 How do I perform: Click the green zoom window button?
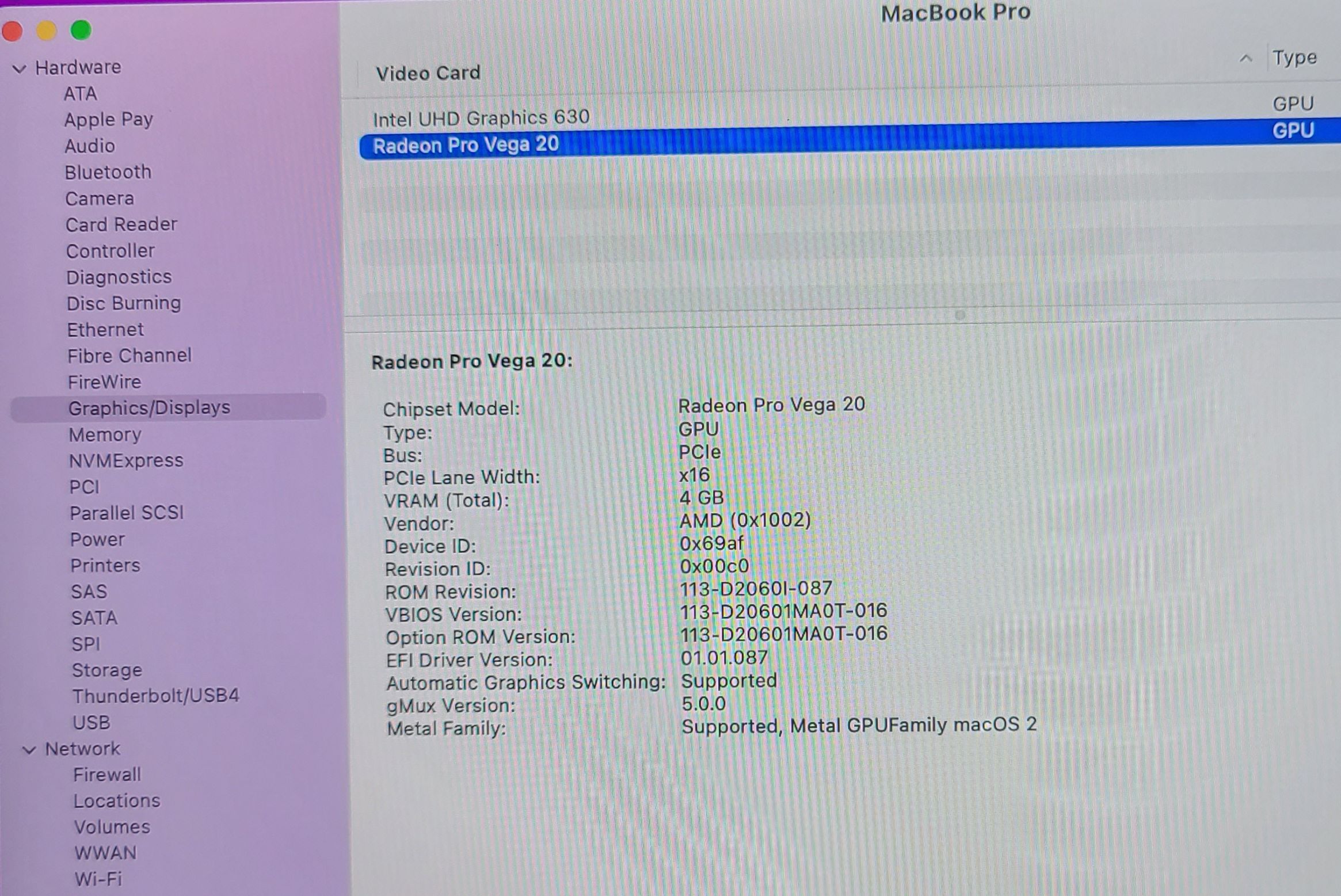tap(81, 30)
